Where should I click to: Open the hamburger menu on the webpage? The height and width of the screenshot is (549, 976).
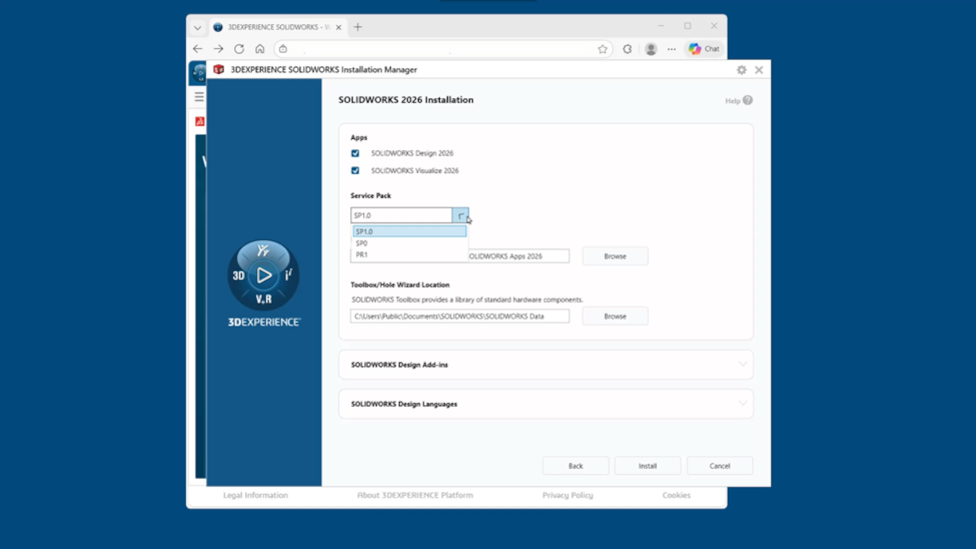coord(199,97)
